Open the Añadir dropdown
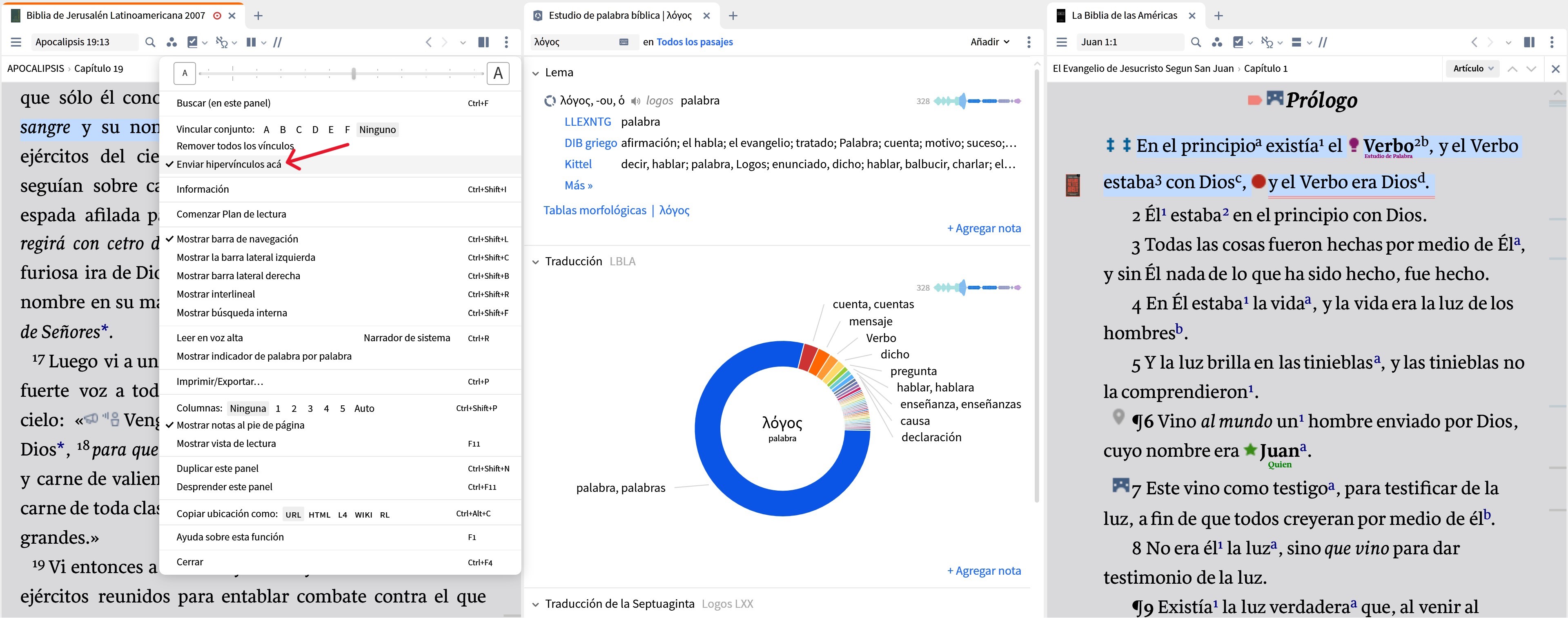The height and width of the screenshot is (618, 1568). coord(990,42)
